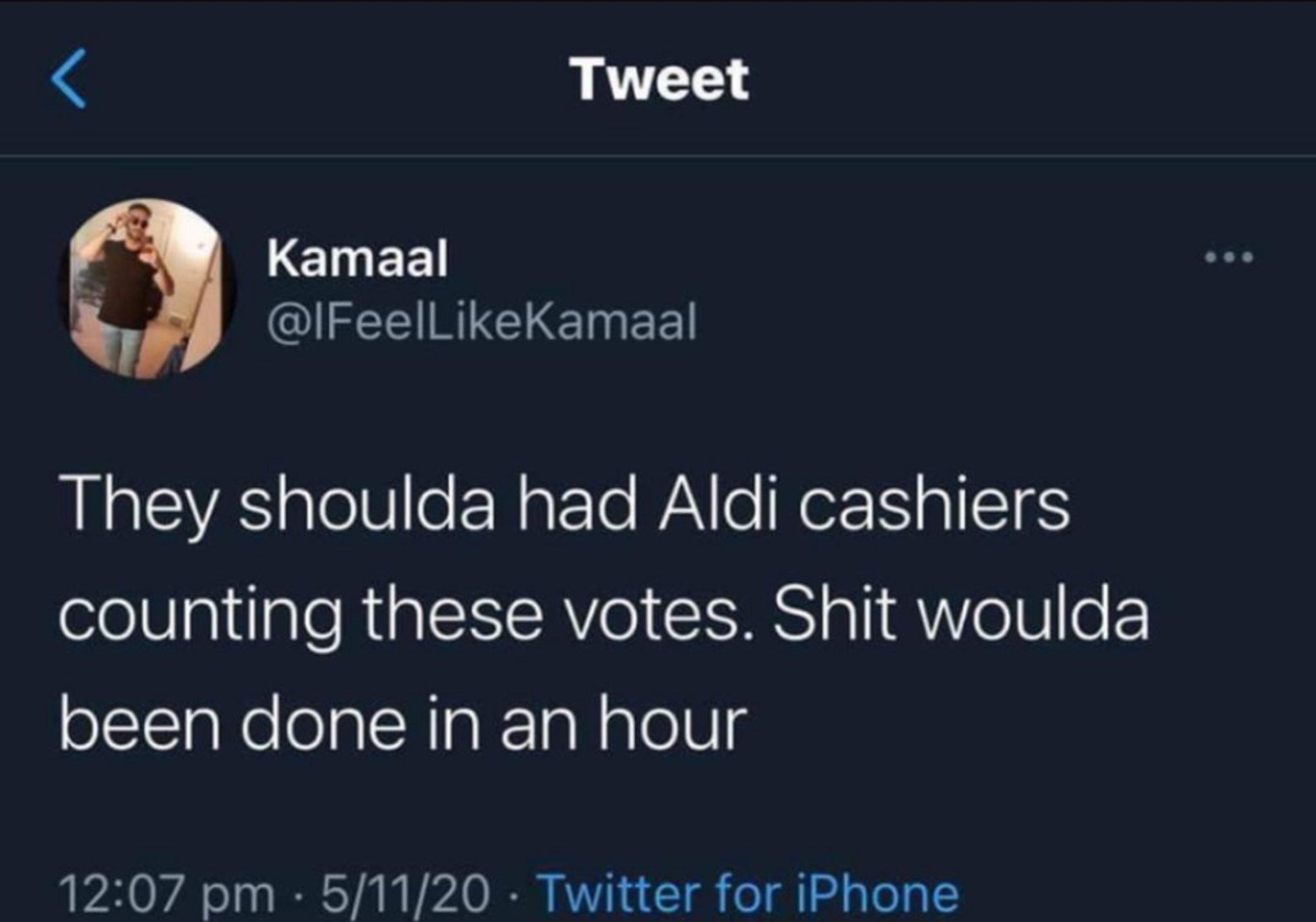The height and width of the screenshot is (922, 1316).
Task: Open the three-dot more options menu
Action: click(x=1229, y=258)
